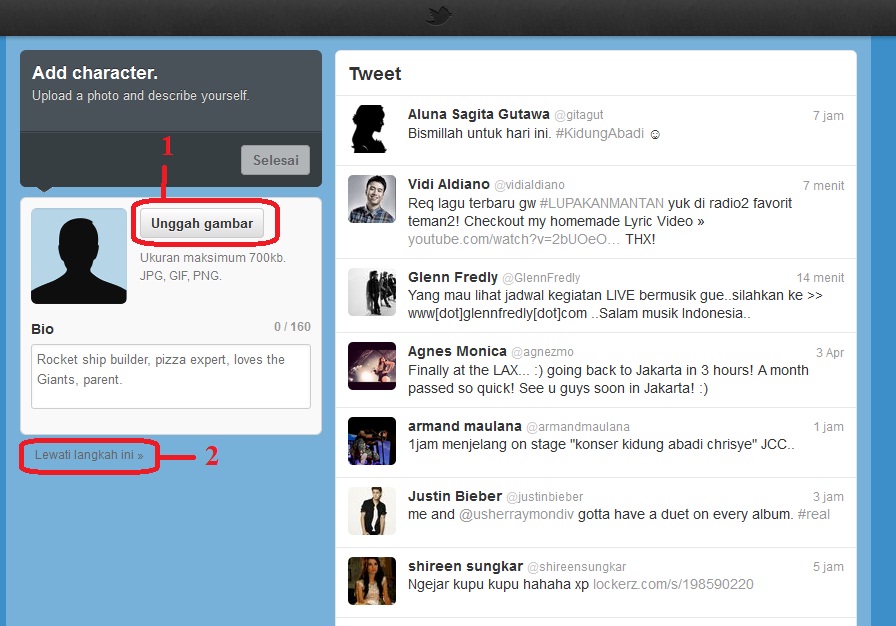
Task: Click the Tweet panel heading
Action: [374, 73]
